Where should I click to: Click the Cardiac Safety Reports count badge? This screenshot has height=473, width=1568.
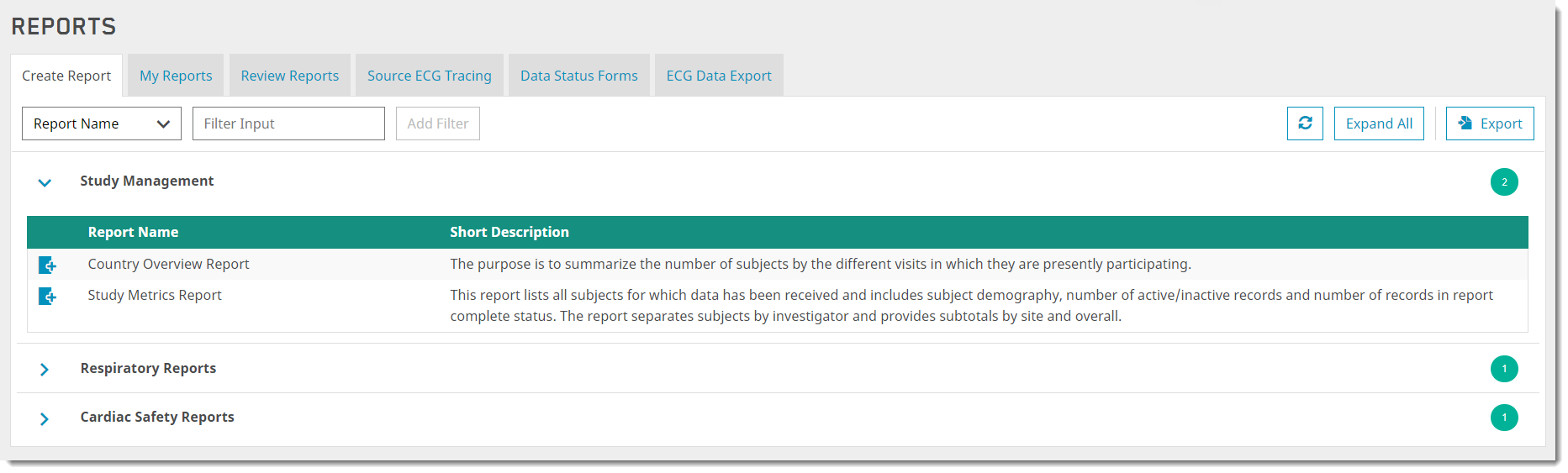1504,418
